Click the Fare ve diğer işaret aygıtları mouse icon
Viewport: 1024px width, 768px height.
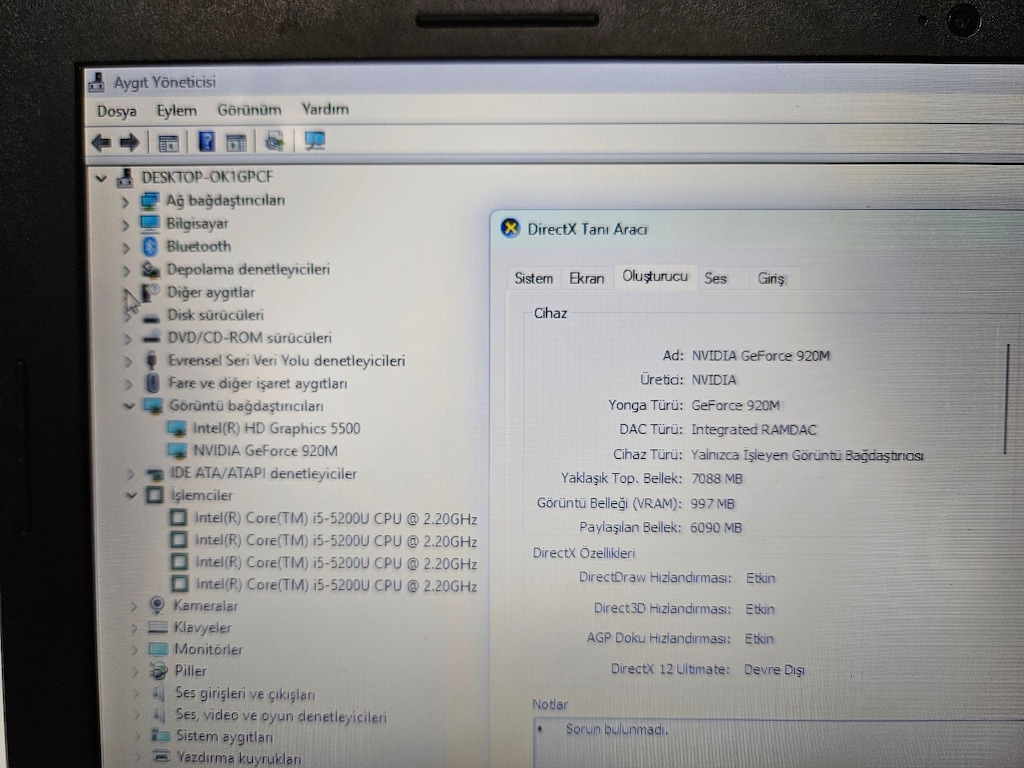[x=153, y=383]
